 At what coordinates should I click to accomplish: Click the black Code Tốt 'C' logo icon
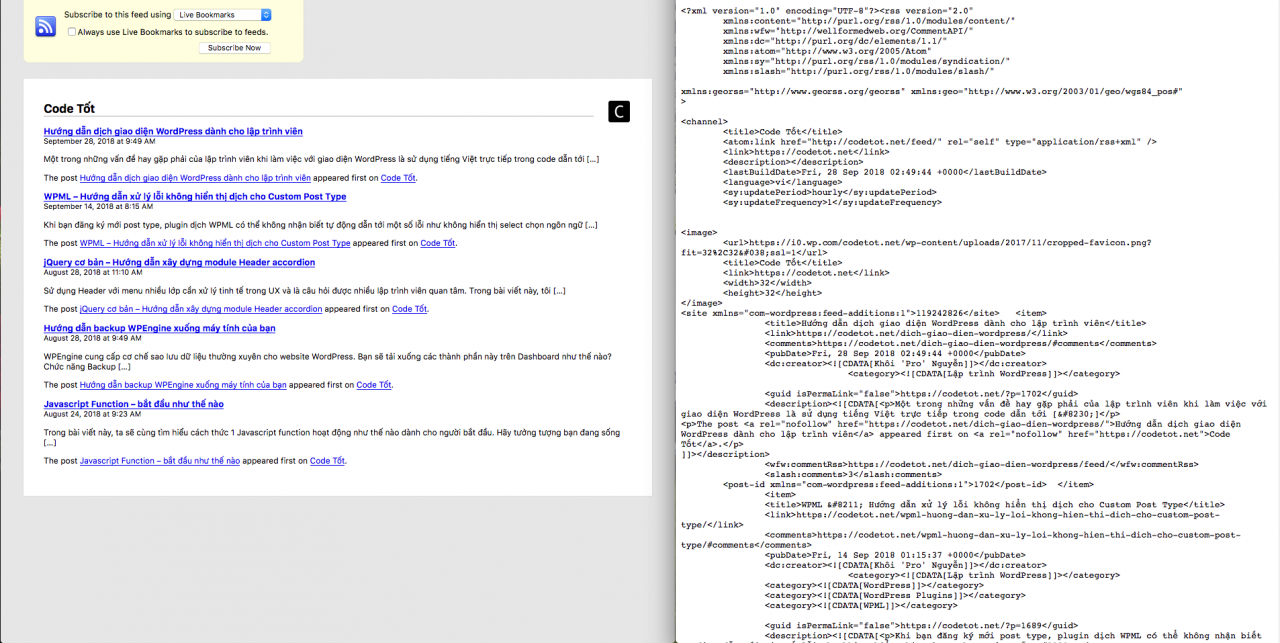[x=619, y=112]
